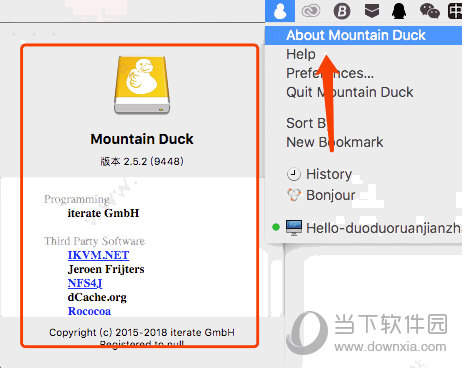This screenshot has width=462, height=368.
Task: Open the Rococoa link
Action: point(89,311)
